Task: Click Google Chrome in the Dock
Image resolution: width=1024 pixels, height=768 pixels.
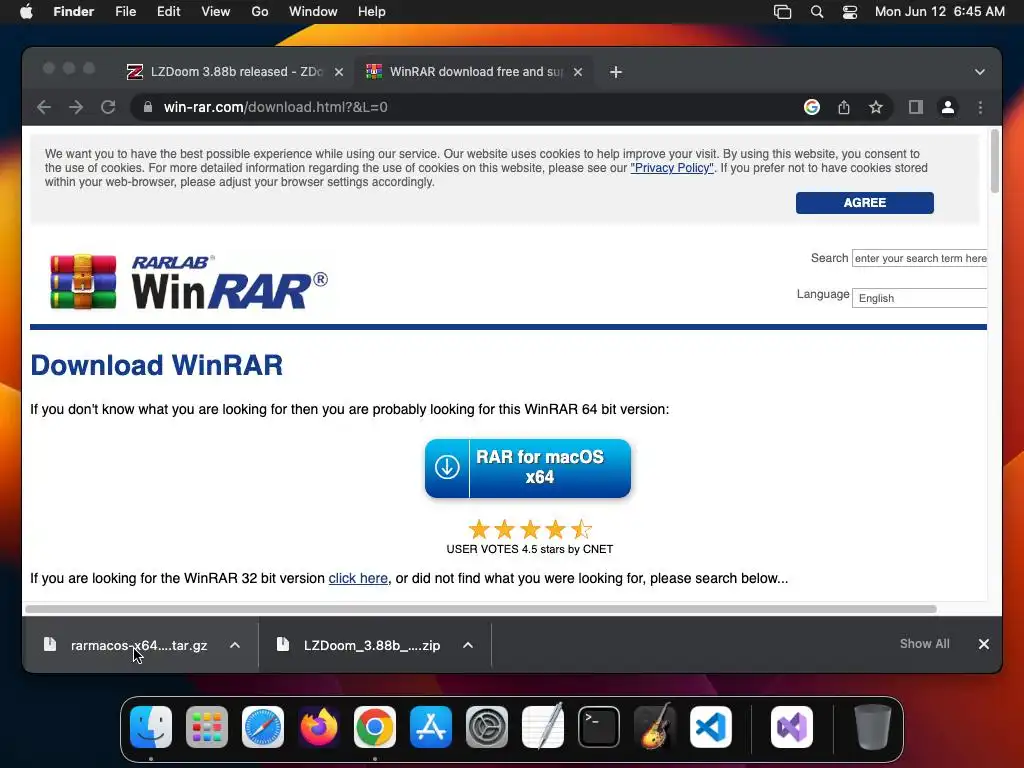Action: (375, 727)
